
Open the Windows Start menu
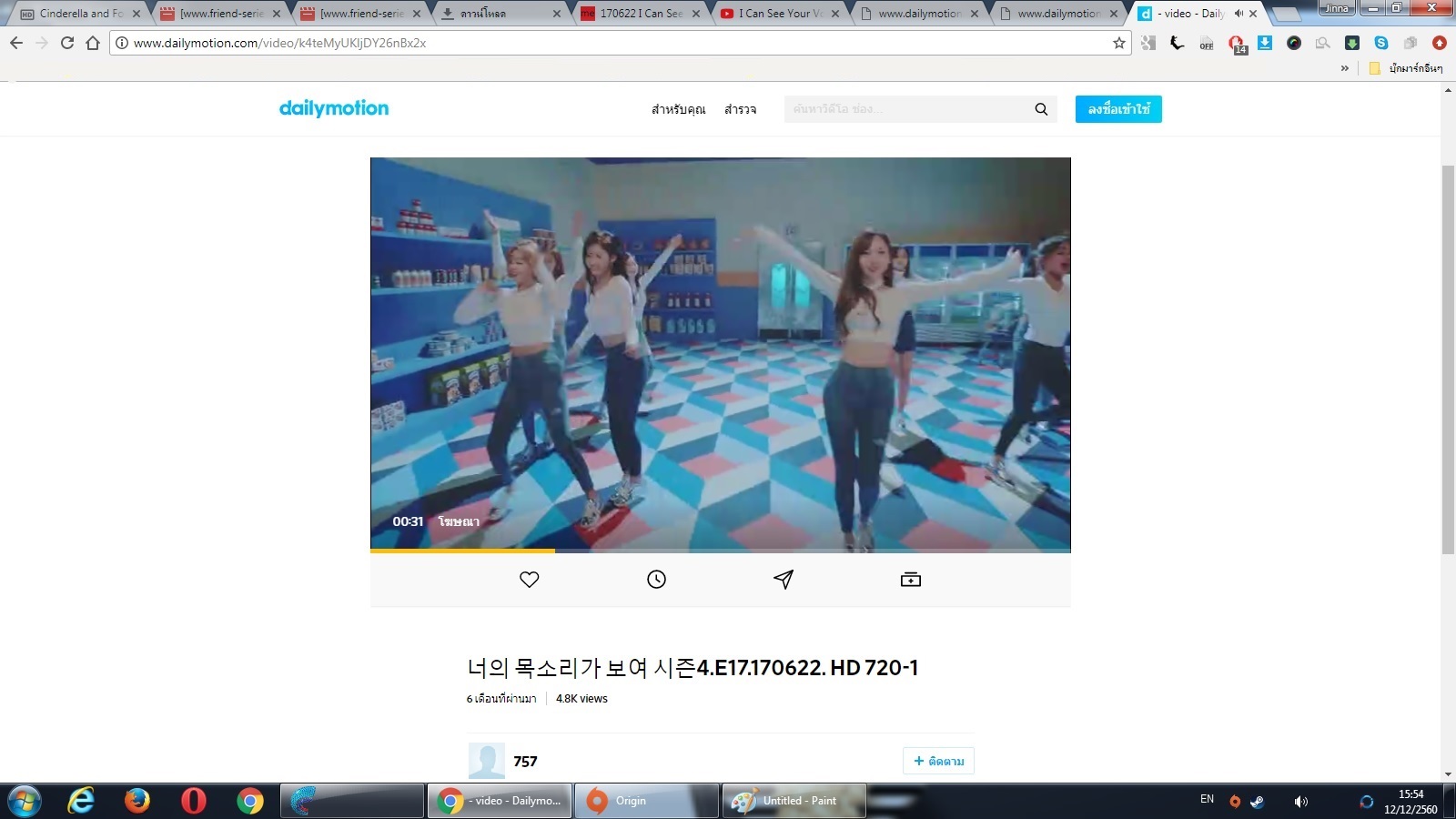pos(25,801)
